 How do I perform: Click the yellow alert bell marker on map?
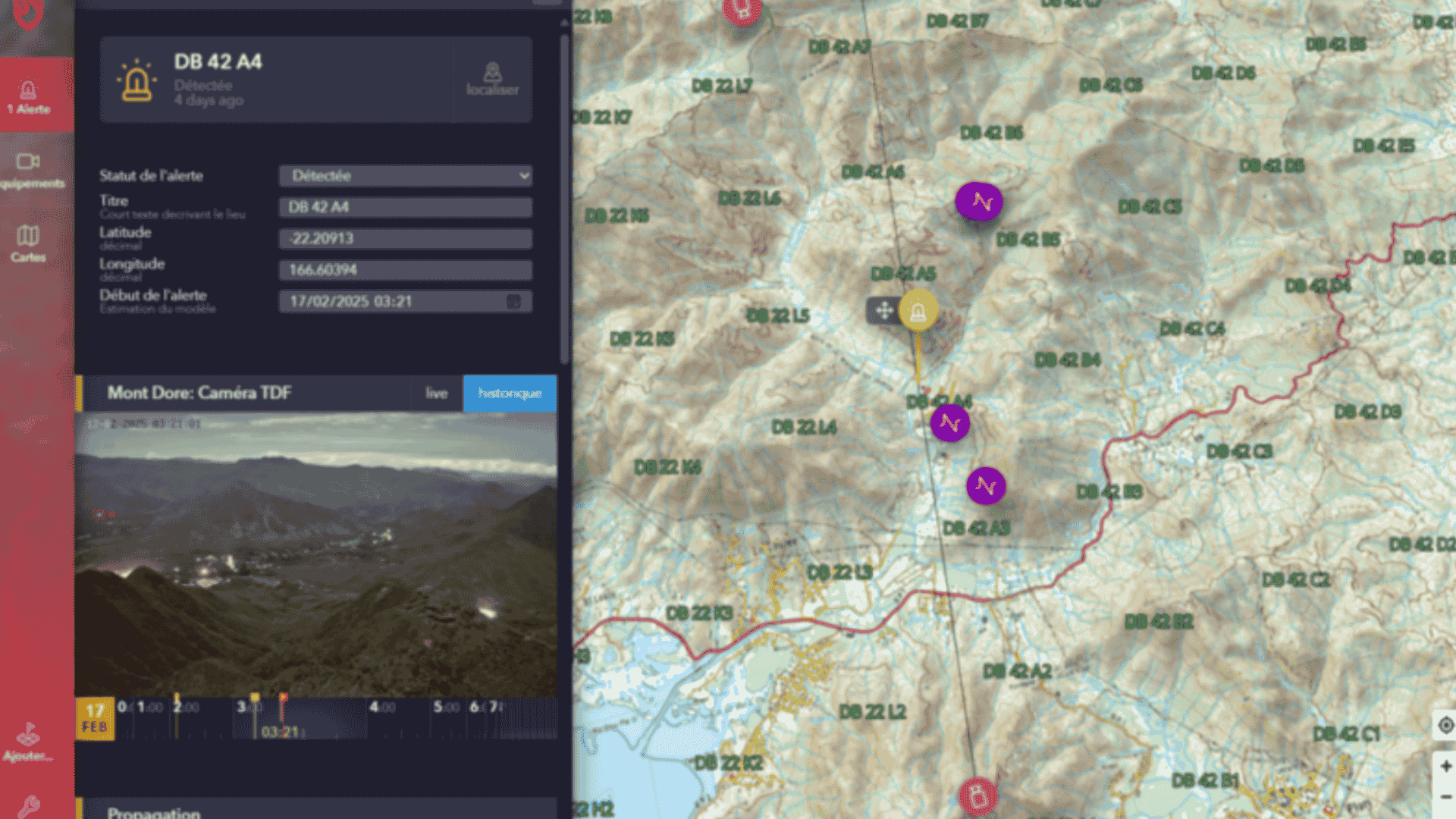click(918, 311)
